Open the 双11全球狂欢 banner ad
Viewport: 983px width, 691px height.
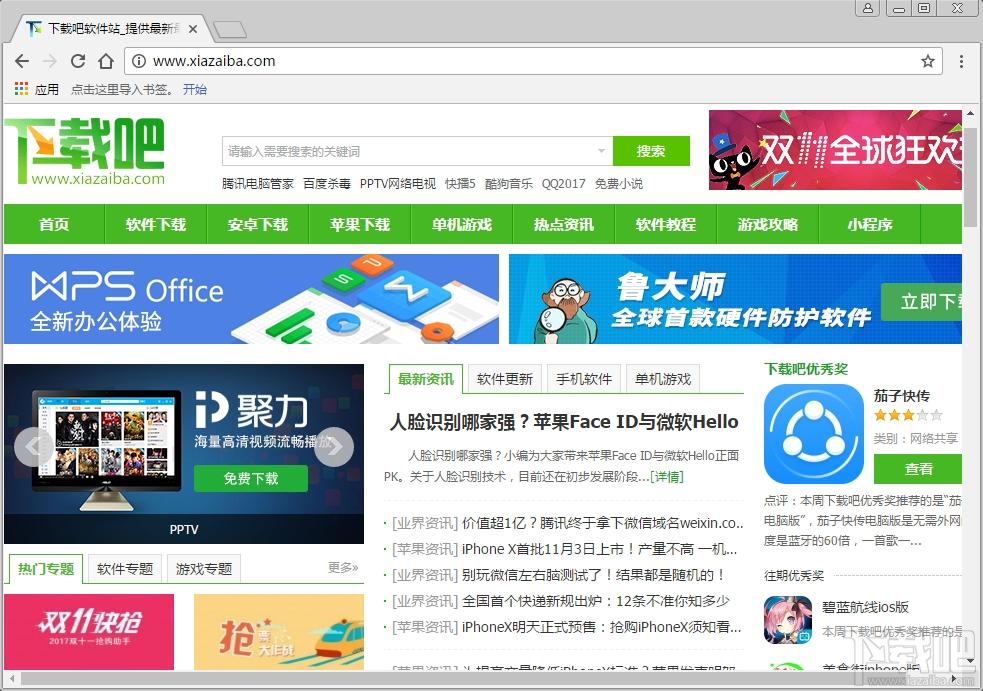tap(835, 150)
